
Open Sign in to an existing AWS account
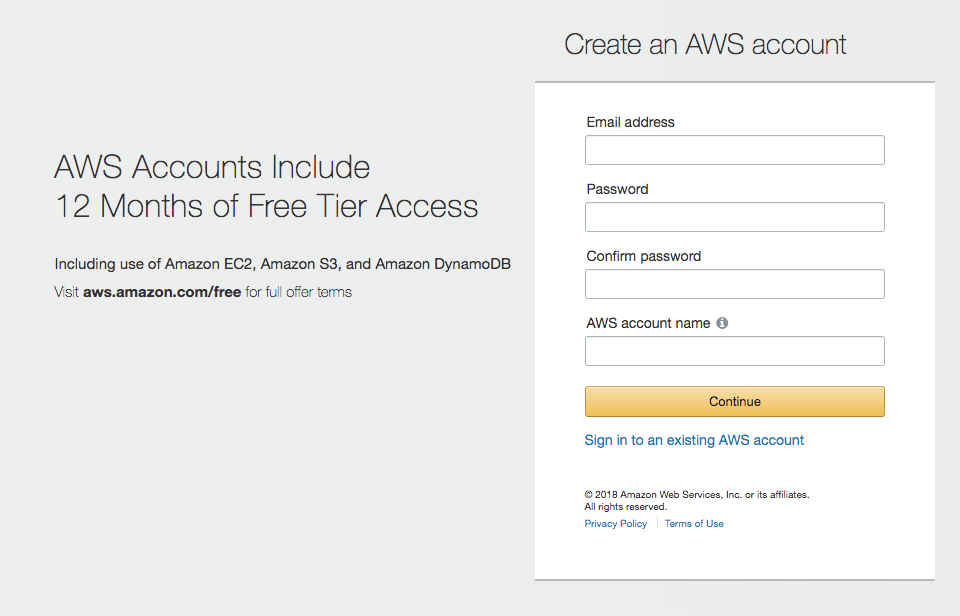click(x=694, y=440)
